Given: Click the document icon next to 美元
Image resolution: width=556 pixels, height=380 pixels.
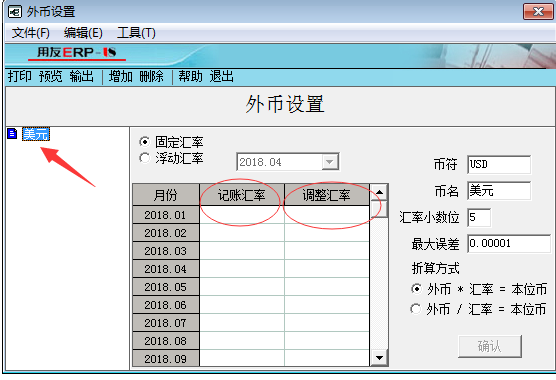Looking at the screenshot, I should 12,134.
